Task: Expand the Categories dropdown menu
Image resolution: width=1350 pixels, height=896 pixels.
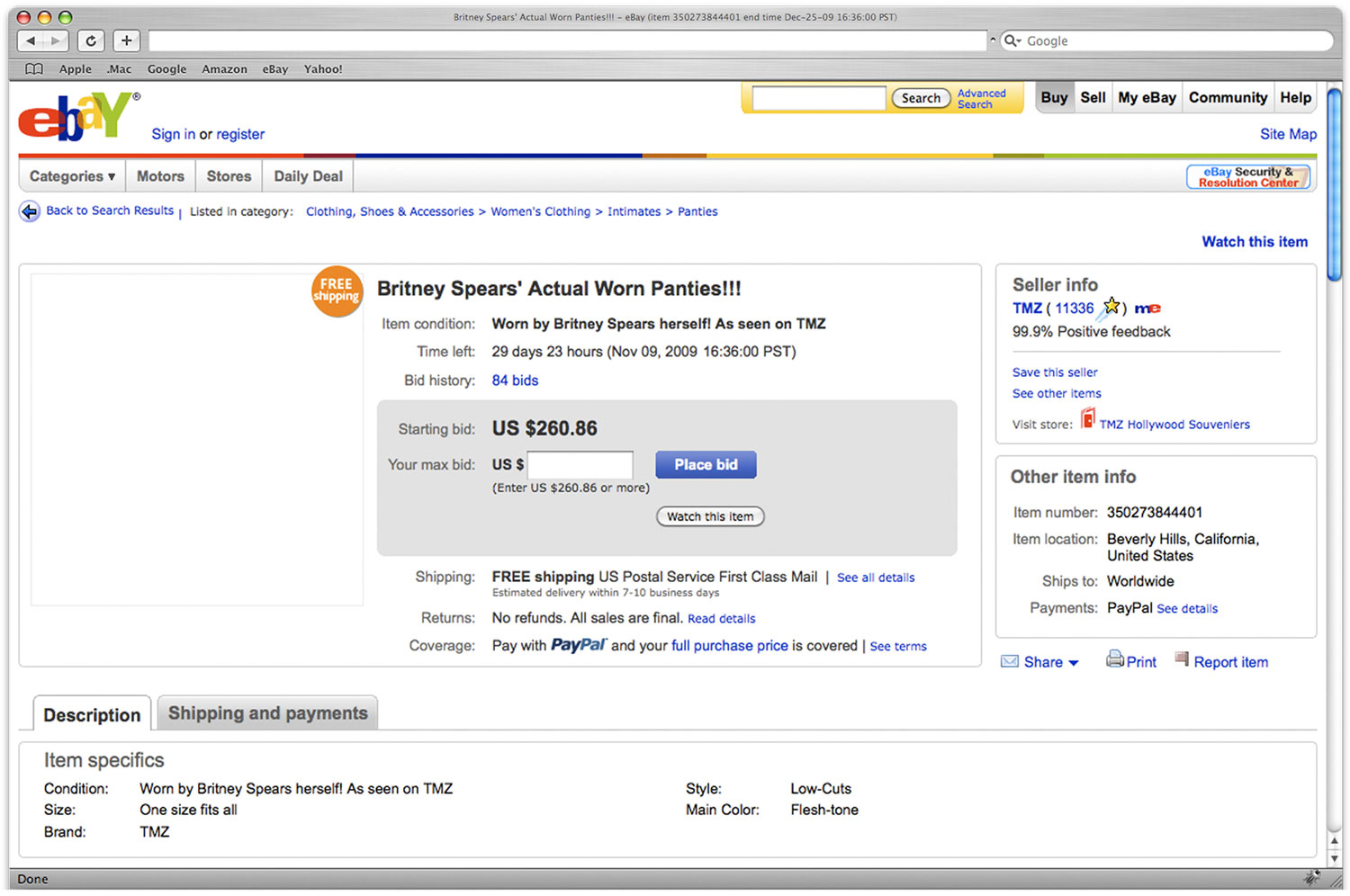Action: [x=72, y=176]
